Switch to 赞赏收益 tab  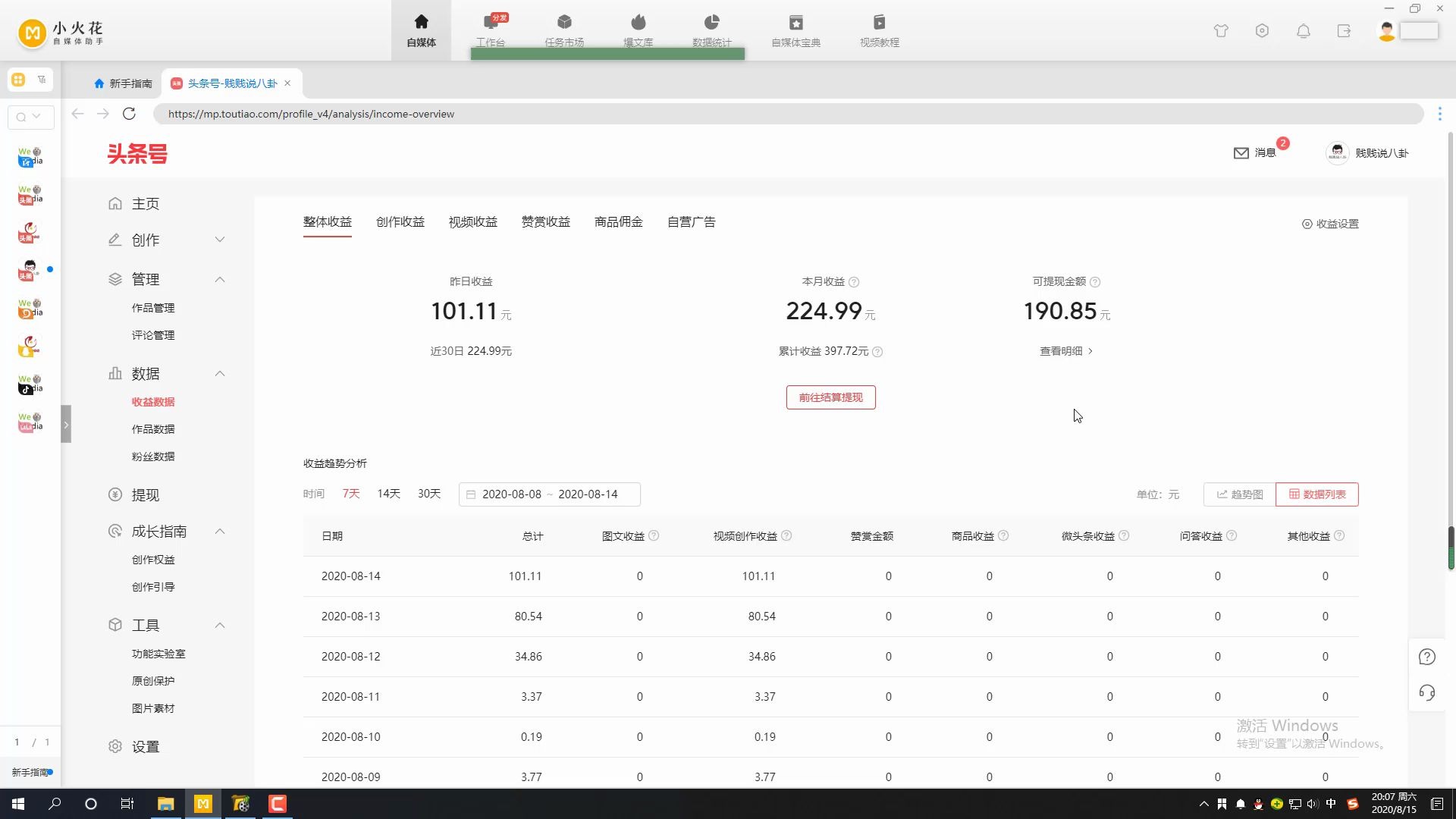(546, 222)
